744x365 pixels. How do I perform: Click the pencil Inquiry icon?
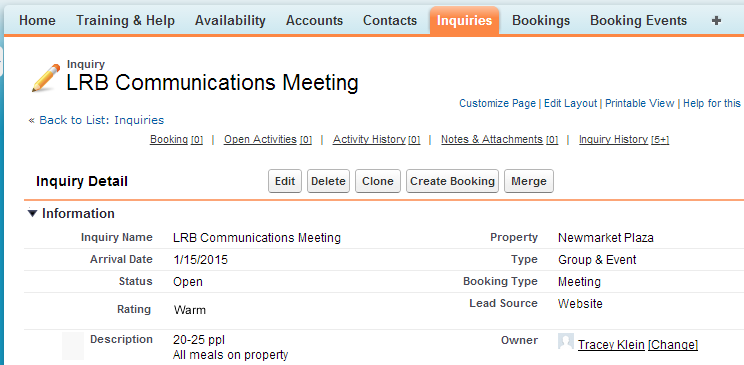pos(46,78)
